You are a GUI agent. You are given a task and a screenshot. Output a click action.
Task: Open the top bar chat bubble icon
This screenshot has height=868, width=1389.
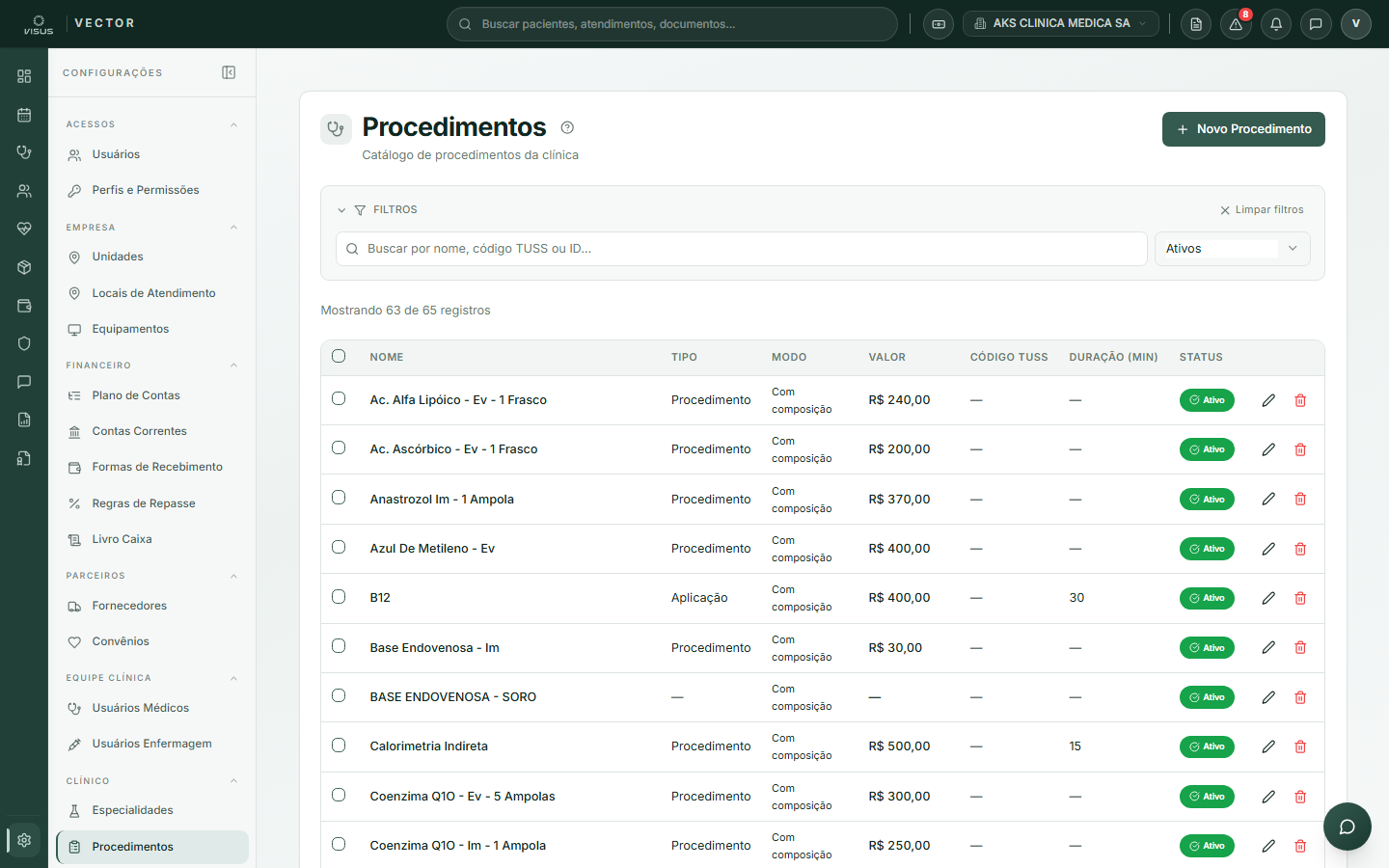(x=1316, y=24)
